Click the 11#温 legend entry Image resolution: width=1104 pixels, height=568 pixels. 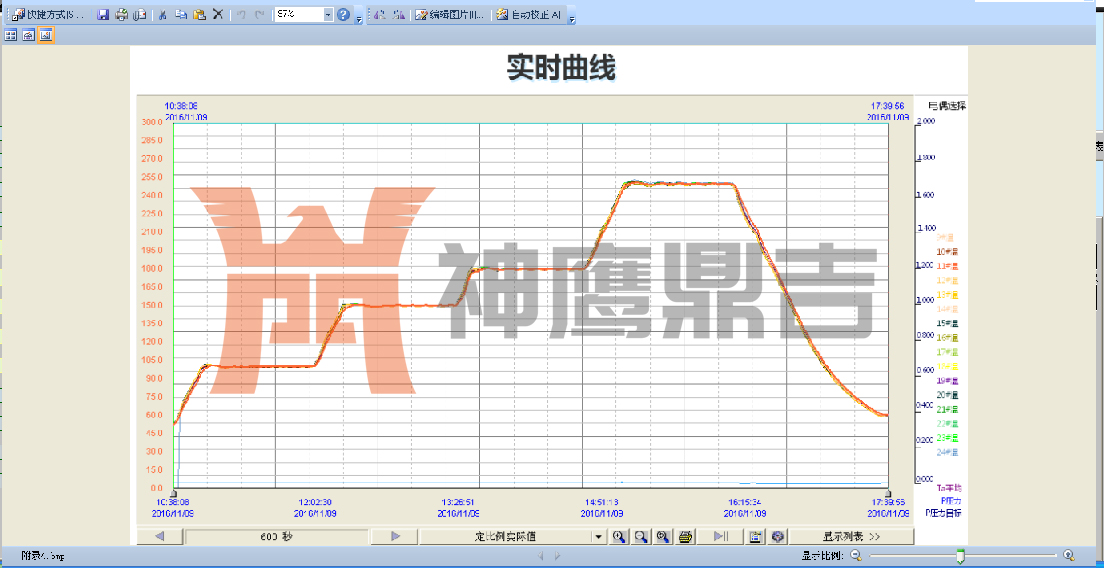tap(947, 266)
